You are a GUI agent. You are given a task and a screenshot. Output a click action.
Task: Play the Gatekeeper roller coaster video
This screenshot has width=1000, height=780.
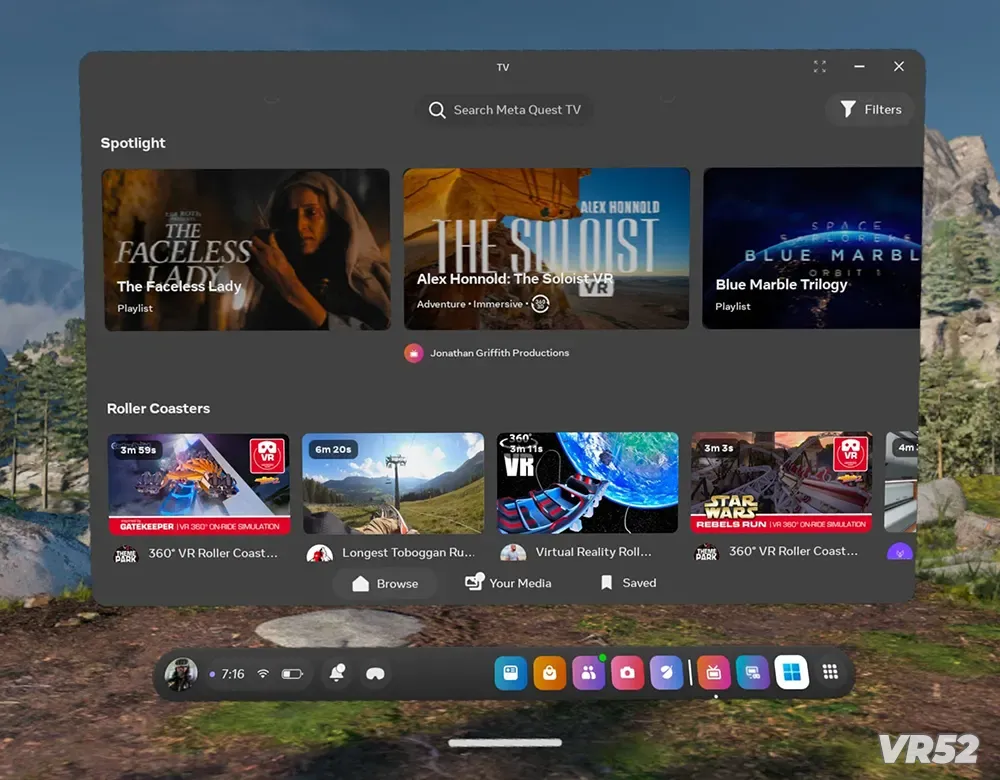tap(199, 484)
